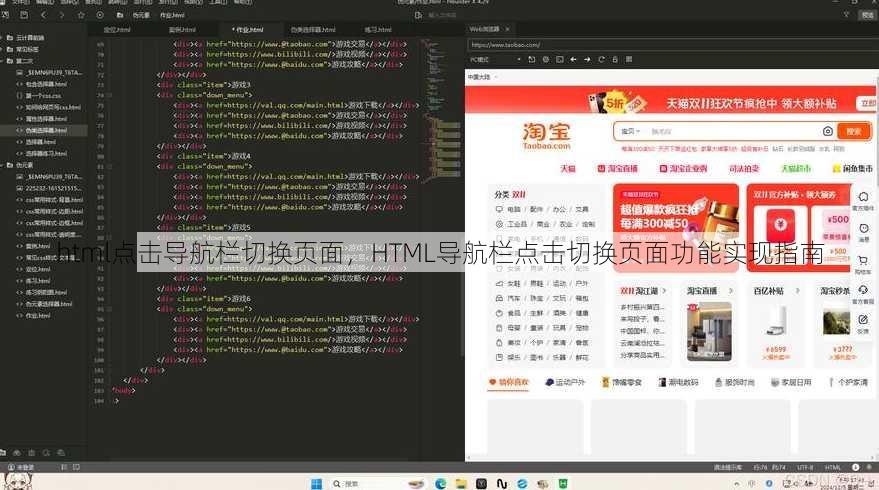Open File Explorer from the taskbar
879x490 pixels.
point(461,483)
